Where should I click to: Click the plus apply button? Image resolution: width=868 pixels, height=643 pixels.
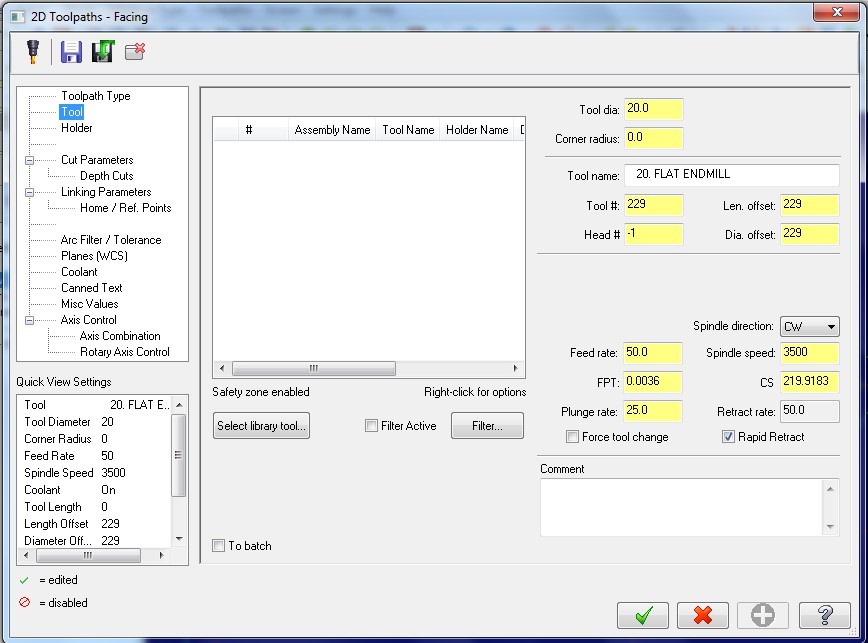coord(762,615)
